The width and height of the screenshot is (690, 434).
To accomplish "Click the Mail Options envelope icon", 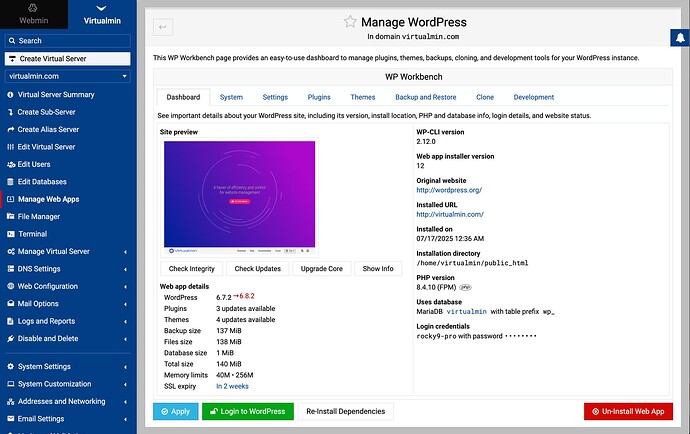I will [x=11, y=304].
